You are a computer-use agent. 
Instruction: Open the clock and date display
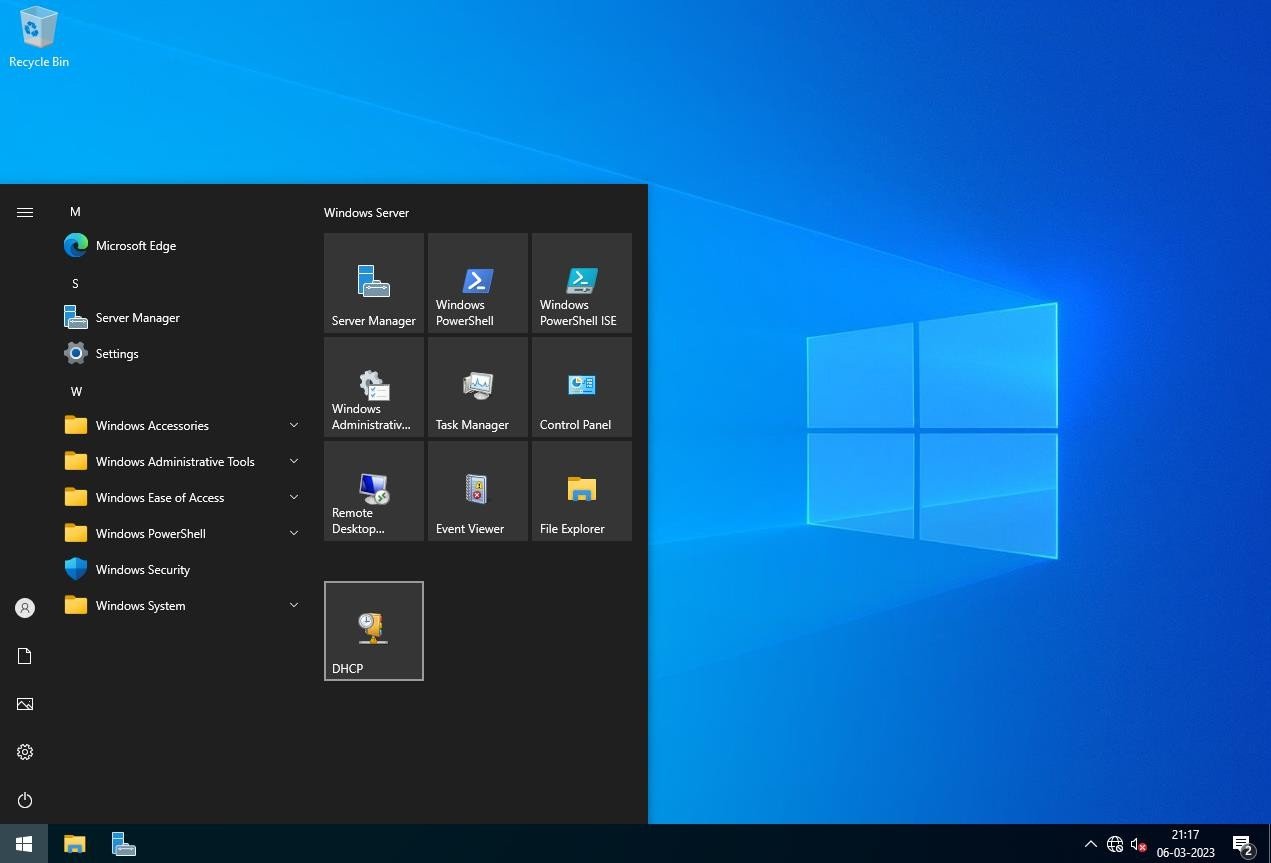(1185, 844)
